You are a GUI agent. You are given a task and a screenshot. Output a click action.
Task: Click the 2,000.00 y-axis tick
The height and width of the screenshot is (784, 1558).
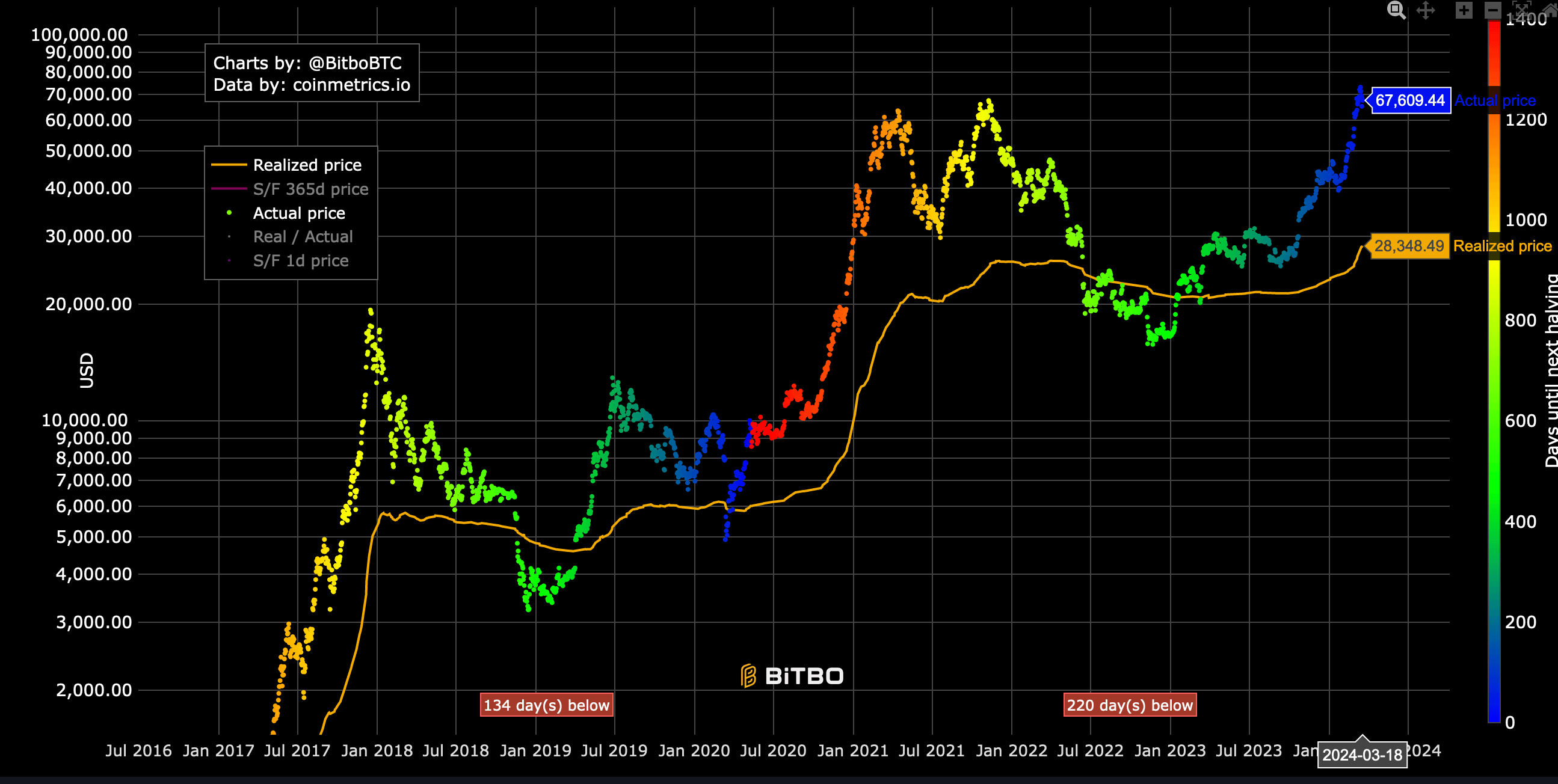click(x=94, y=690)
